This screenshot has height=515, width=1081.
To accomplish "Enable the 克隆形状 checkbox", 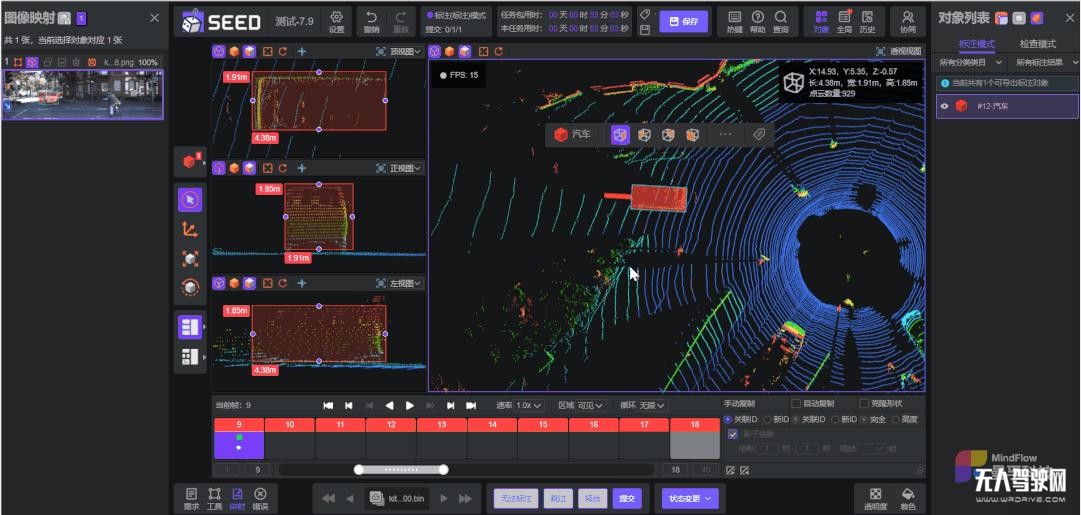I will [x=865, y=404].
